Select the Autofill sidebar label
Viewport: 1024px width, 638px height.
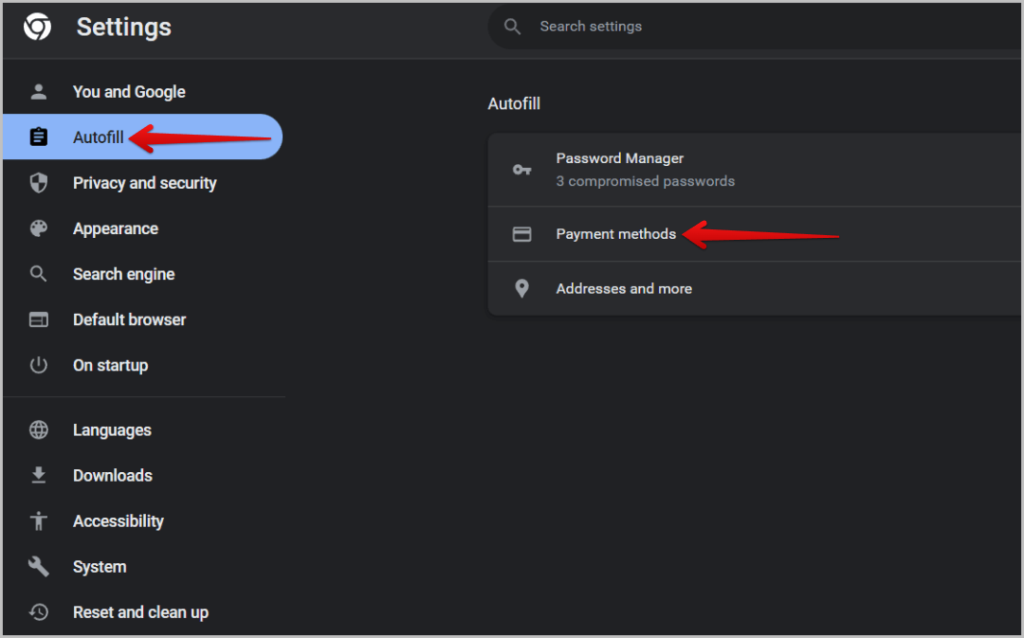pyautogui.click(x=98, y=137)
